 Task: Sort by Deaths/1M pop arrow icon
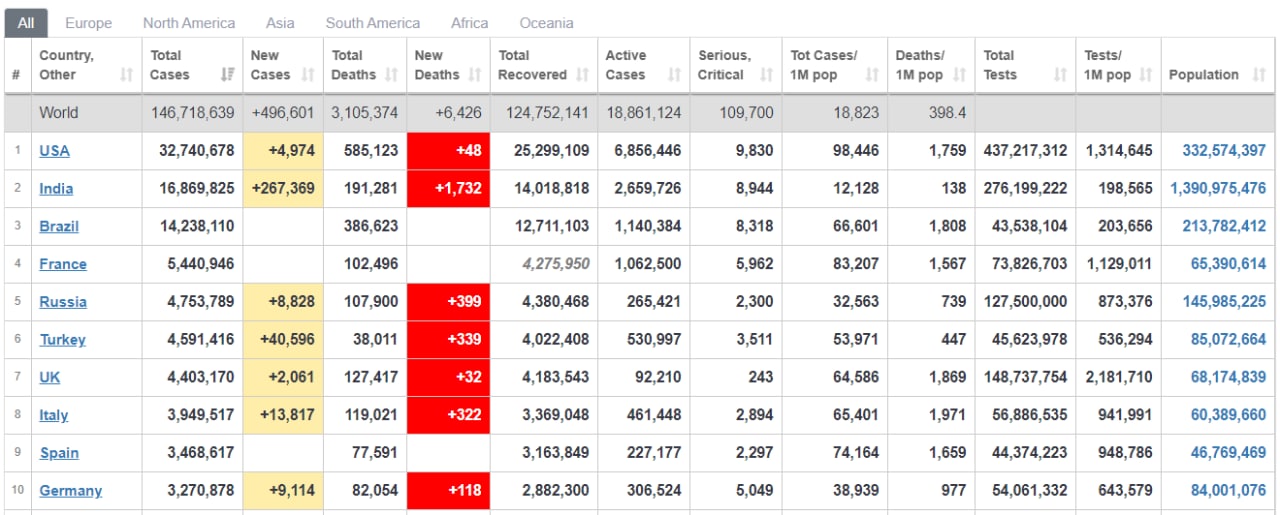tap(959, 75)
